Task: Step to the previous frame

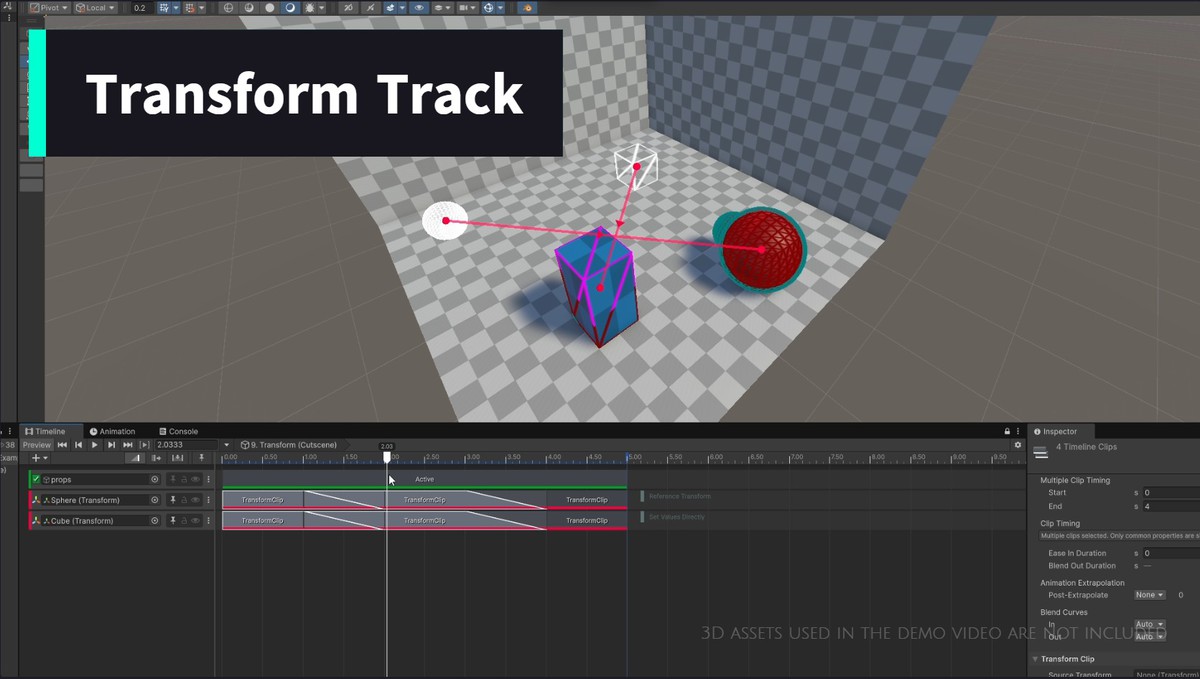Action: (x=78, y=445)
